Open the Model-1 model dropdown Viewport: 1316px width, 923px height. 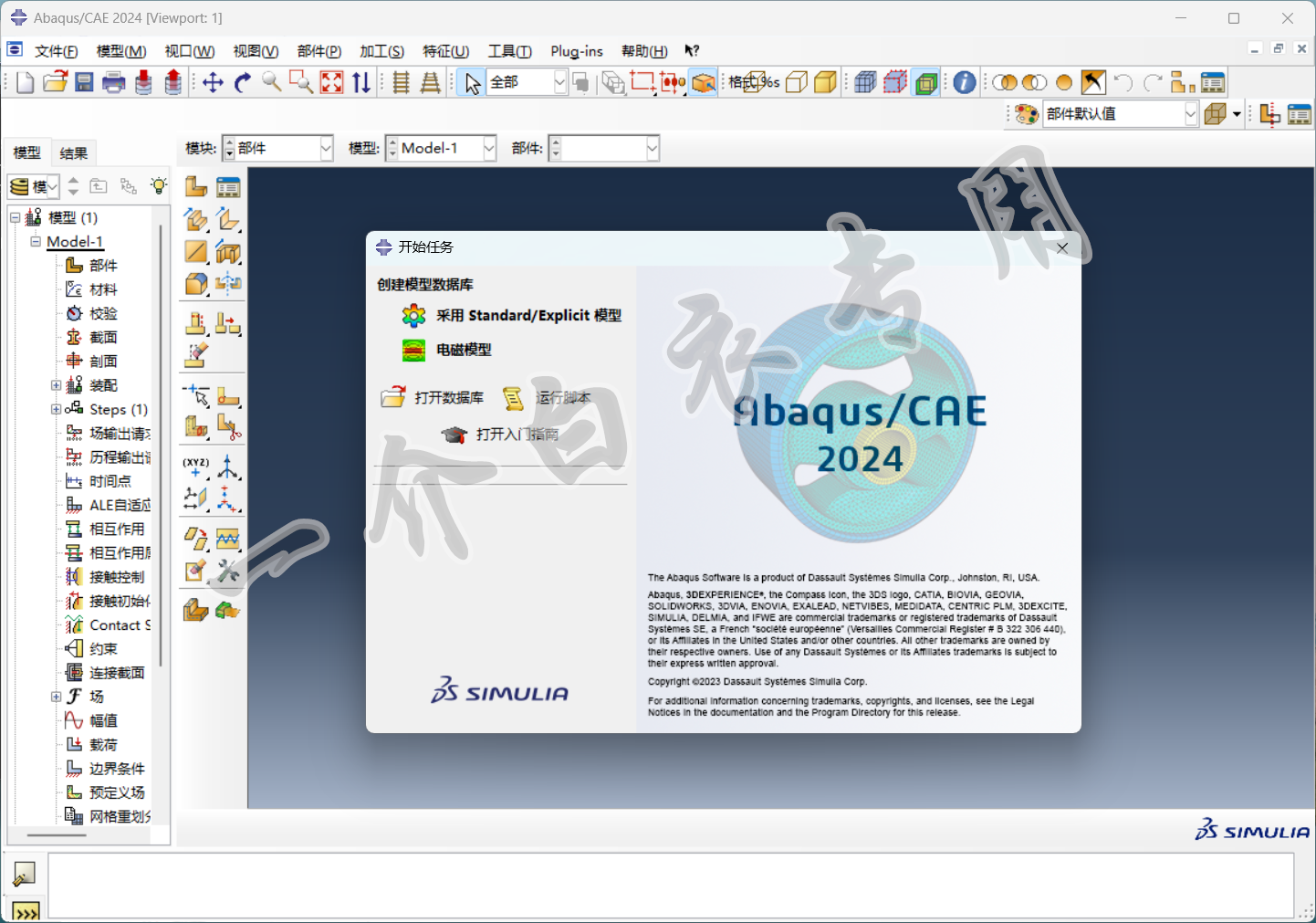(x=489, y=149)
